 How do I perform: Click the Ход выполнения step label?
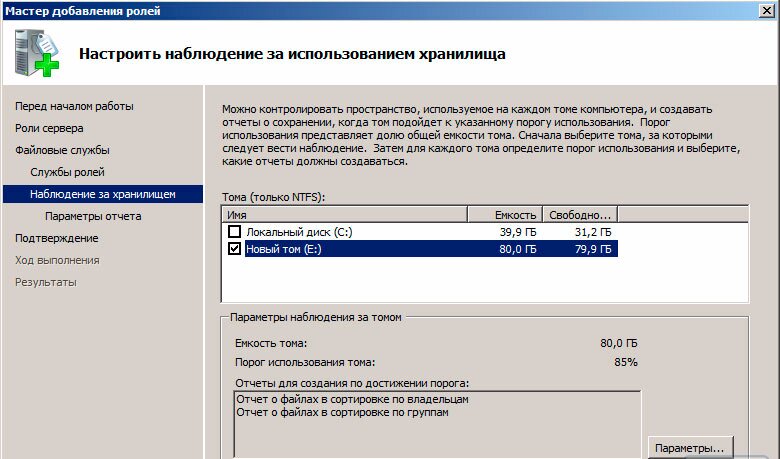coord(57,260)
